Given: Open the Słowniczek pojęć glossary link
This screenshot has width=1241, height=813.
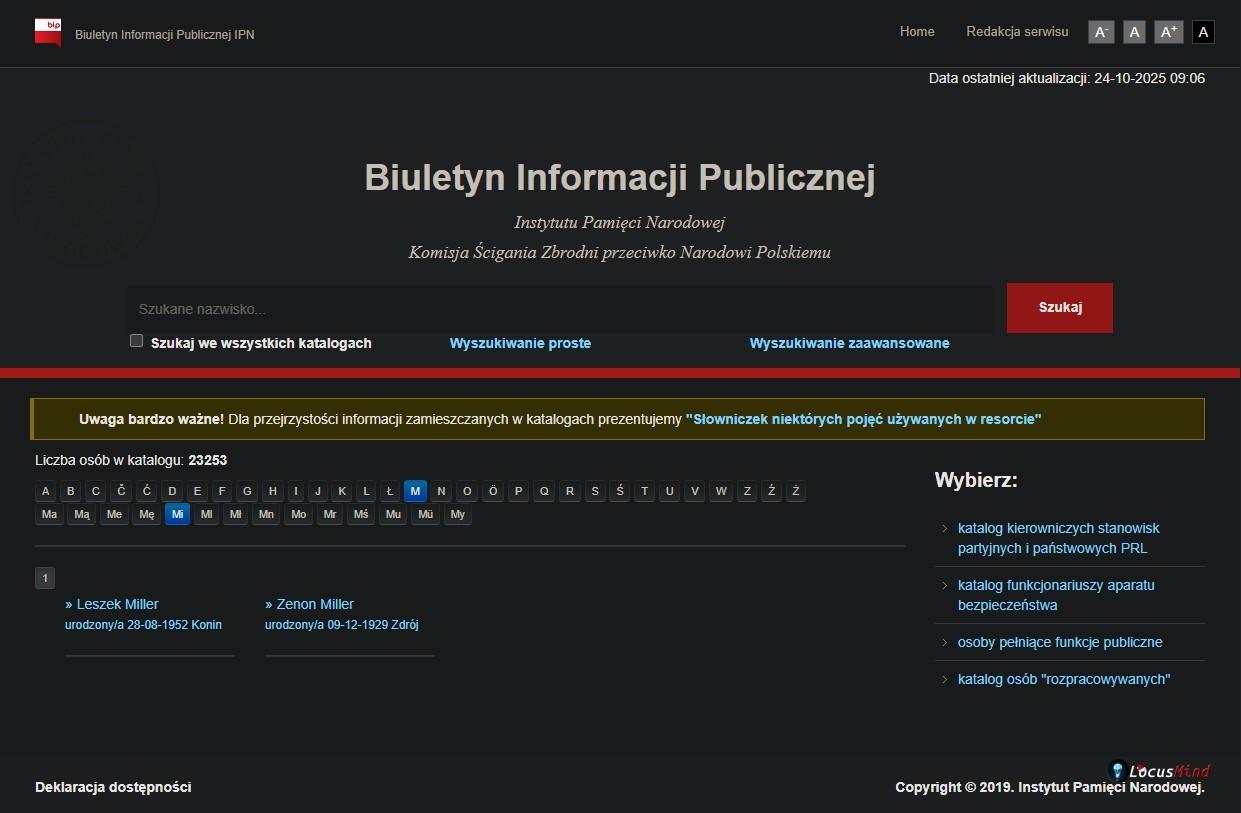Looking at the screenshot, I should pos(863,419).
